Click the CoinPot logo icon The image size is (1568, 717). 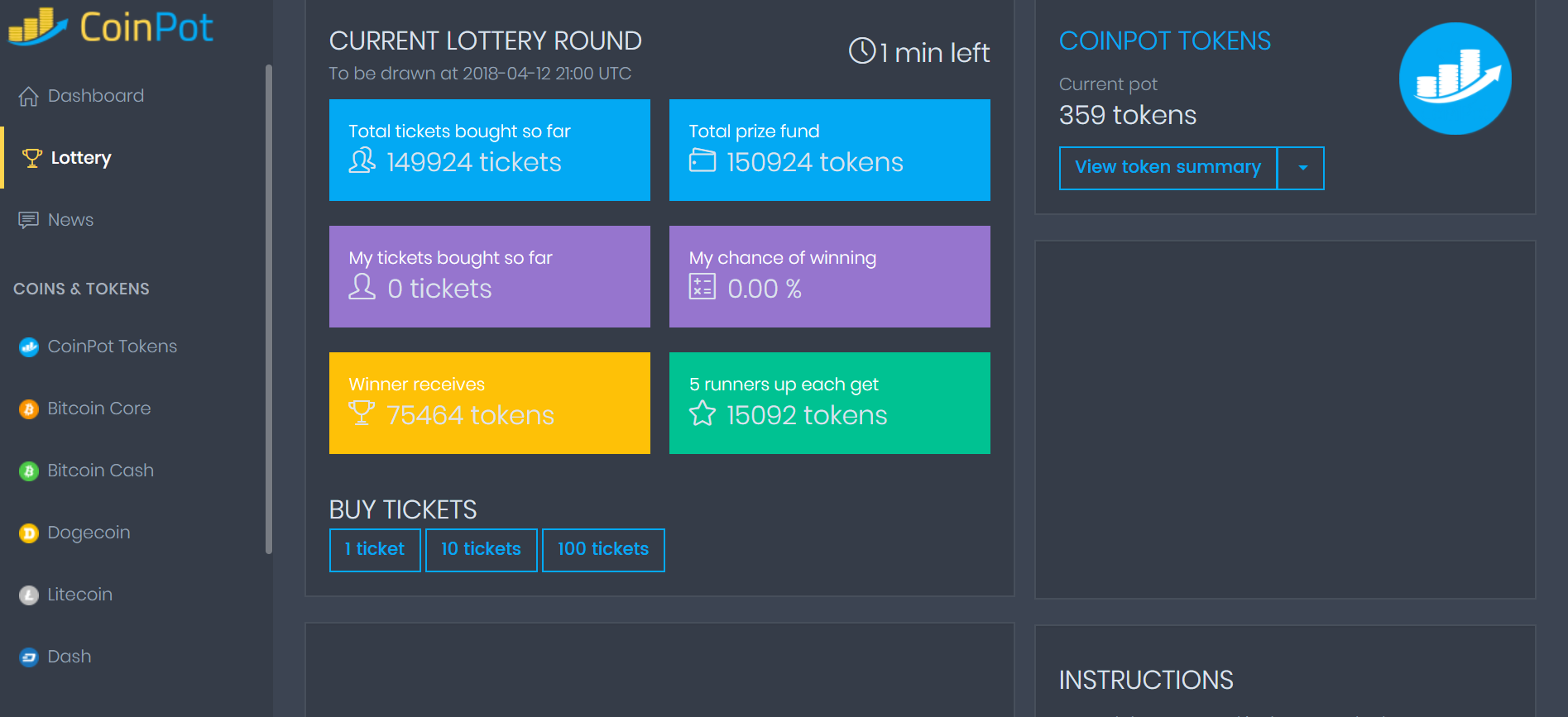point(37,26)
